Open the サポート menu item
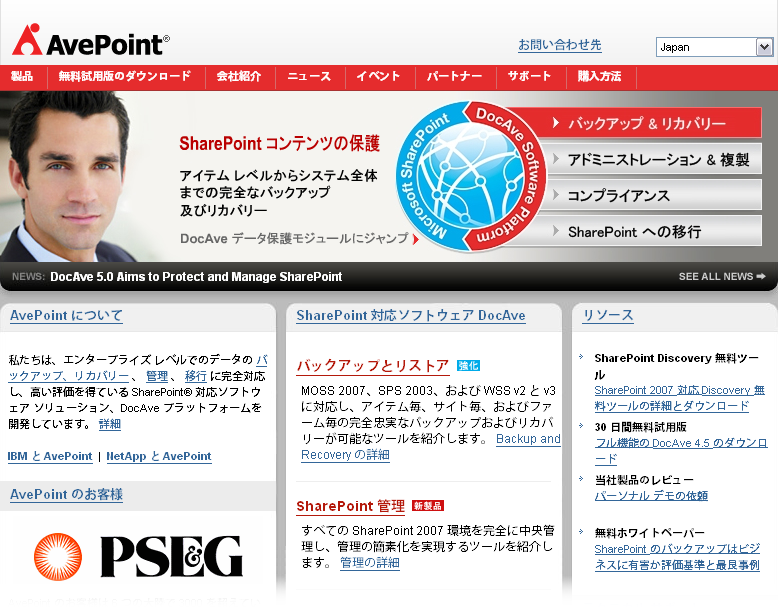Viewport: 778px width, 609px height. (x=529, y=77)
